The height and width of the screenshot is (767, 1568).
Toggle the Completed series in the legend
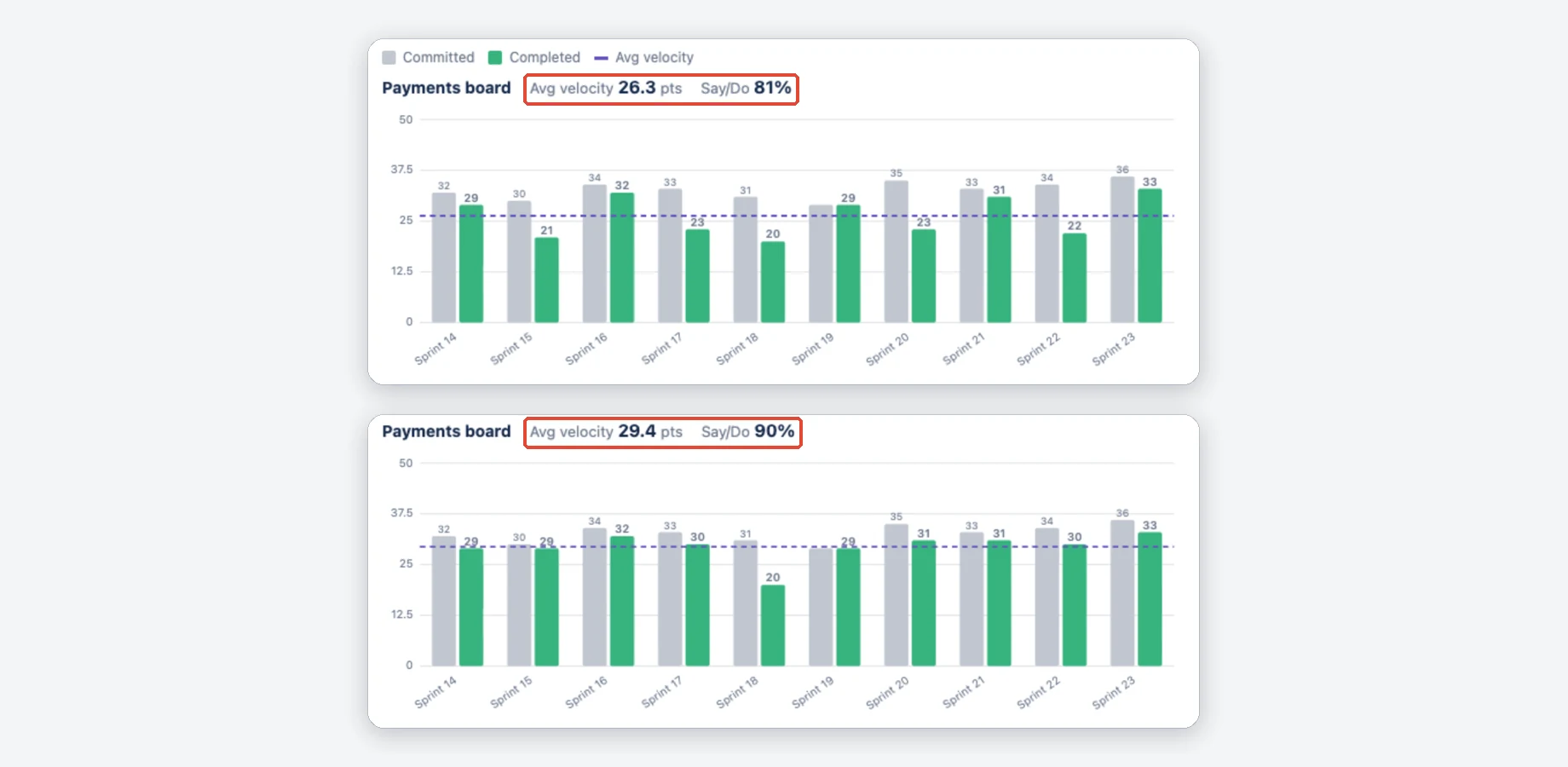(x=534, y=57)
